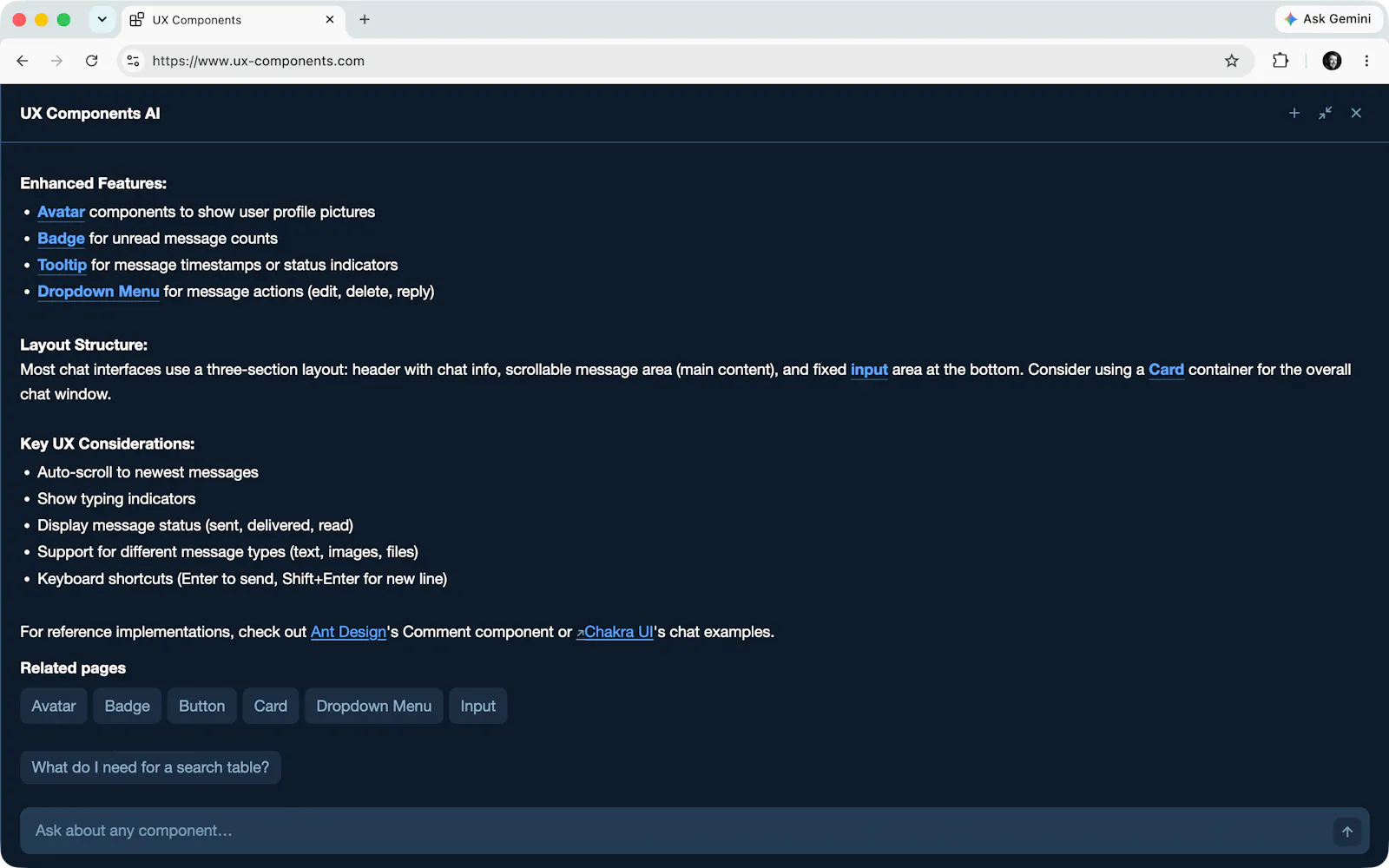Reload the page with the refresh icon
Viewport: 1389px width, 868px height.
pyautogui.click(x=92, y=61)
